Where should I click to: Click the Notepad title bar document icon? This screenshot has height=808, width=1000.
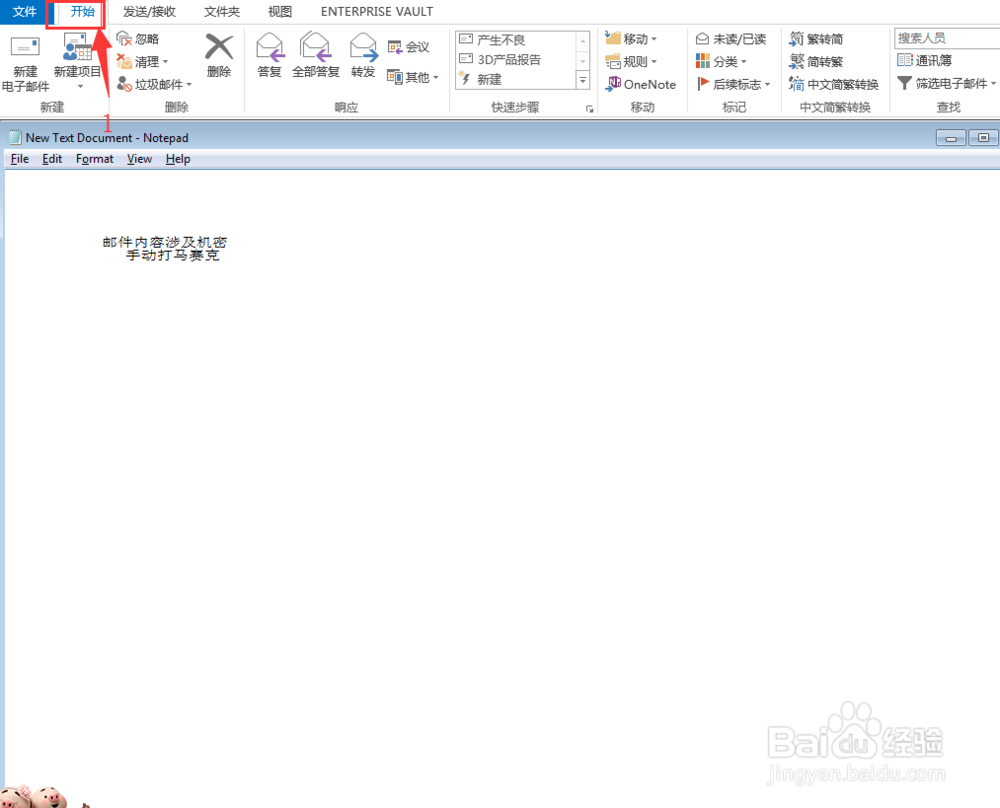[x=14, y=137]
